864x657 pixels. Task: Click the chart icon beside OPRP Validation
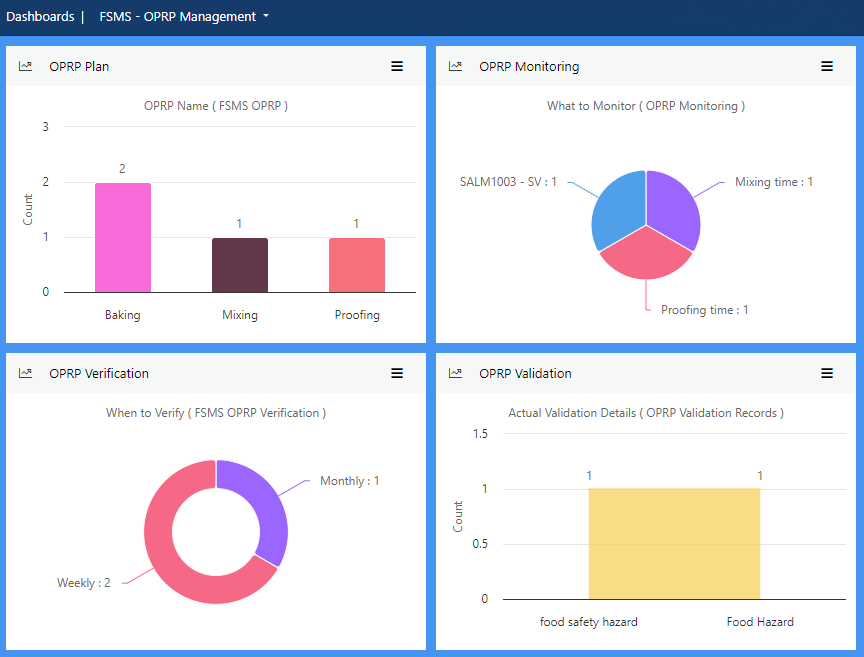pyautogui.click(x=455, y=373)
